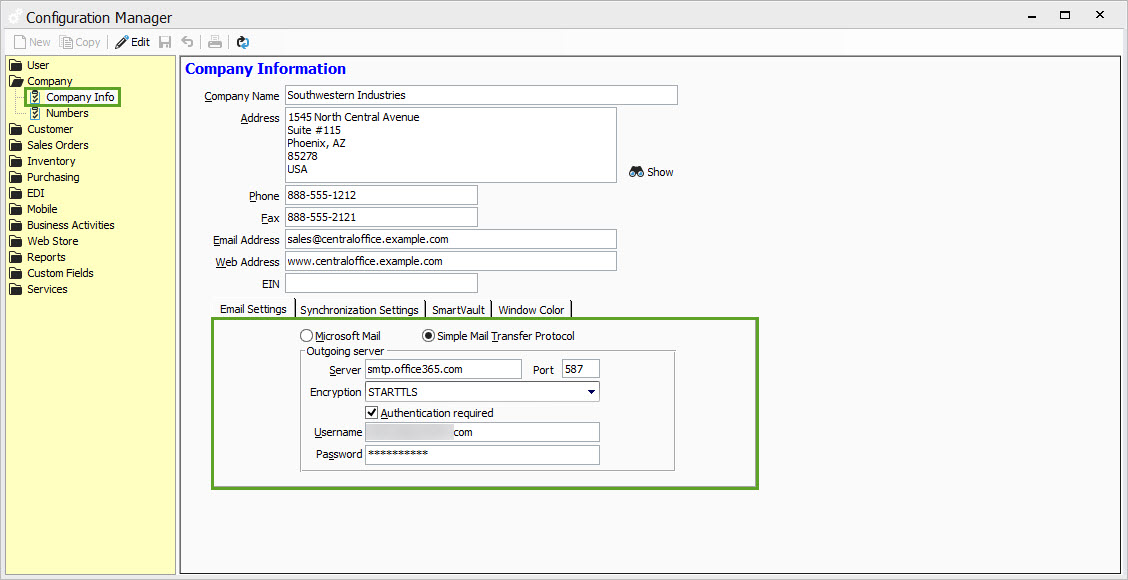Expand the Mobile folder
The height and width of the screenshot is (580, 1128).
33,209
